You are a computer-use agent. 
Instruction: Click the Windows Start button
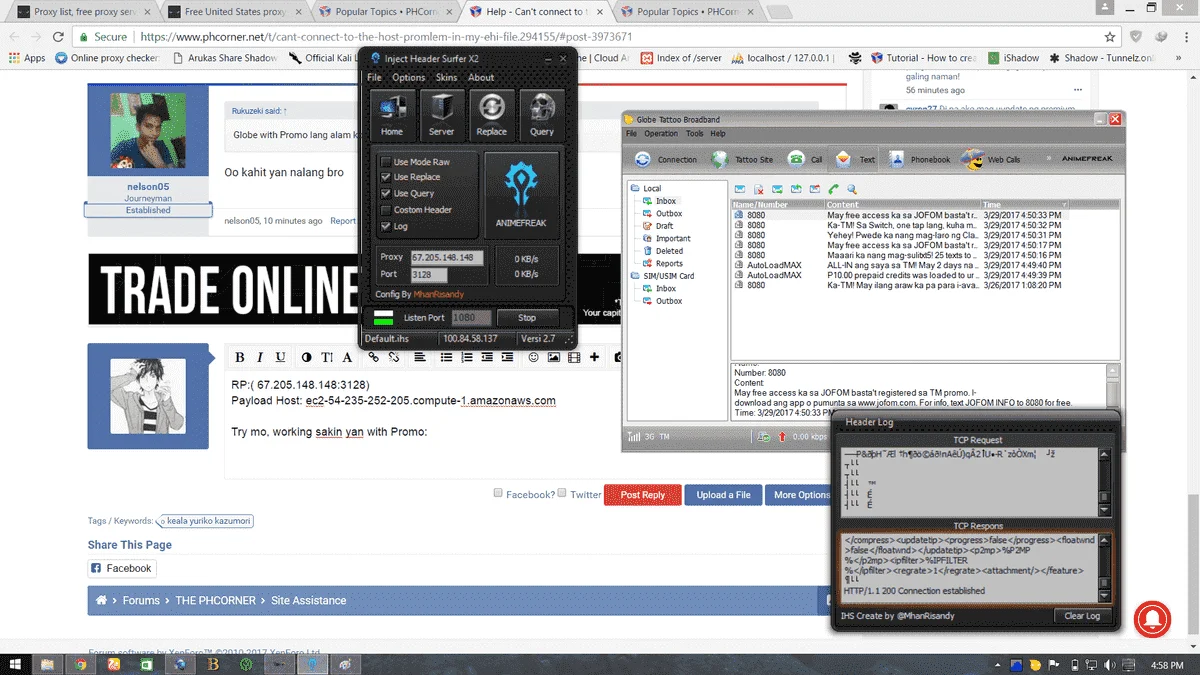click(x=14, y=662)
